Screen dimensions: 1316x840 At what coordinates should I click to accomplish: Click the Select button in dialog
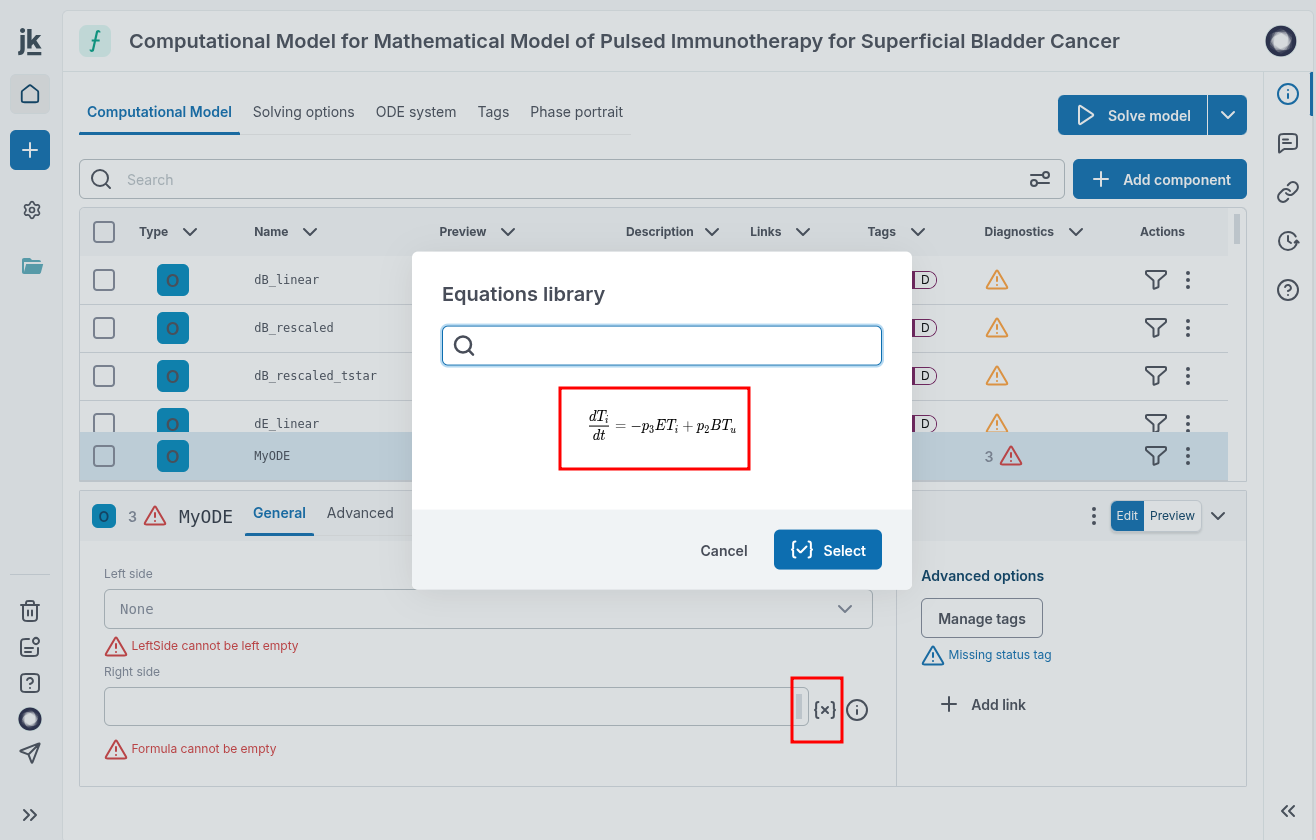click(x=828, y=550)
